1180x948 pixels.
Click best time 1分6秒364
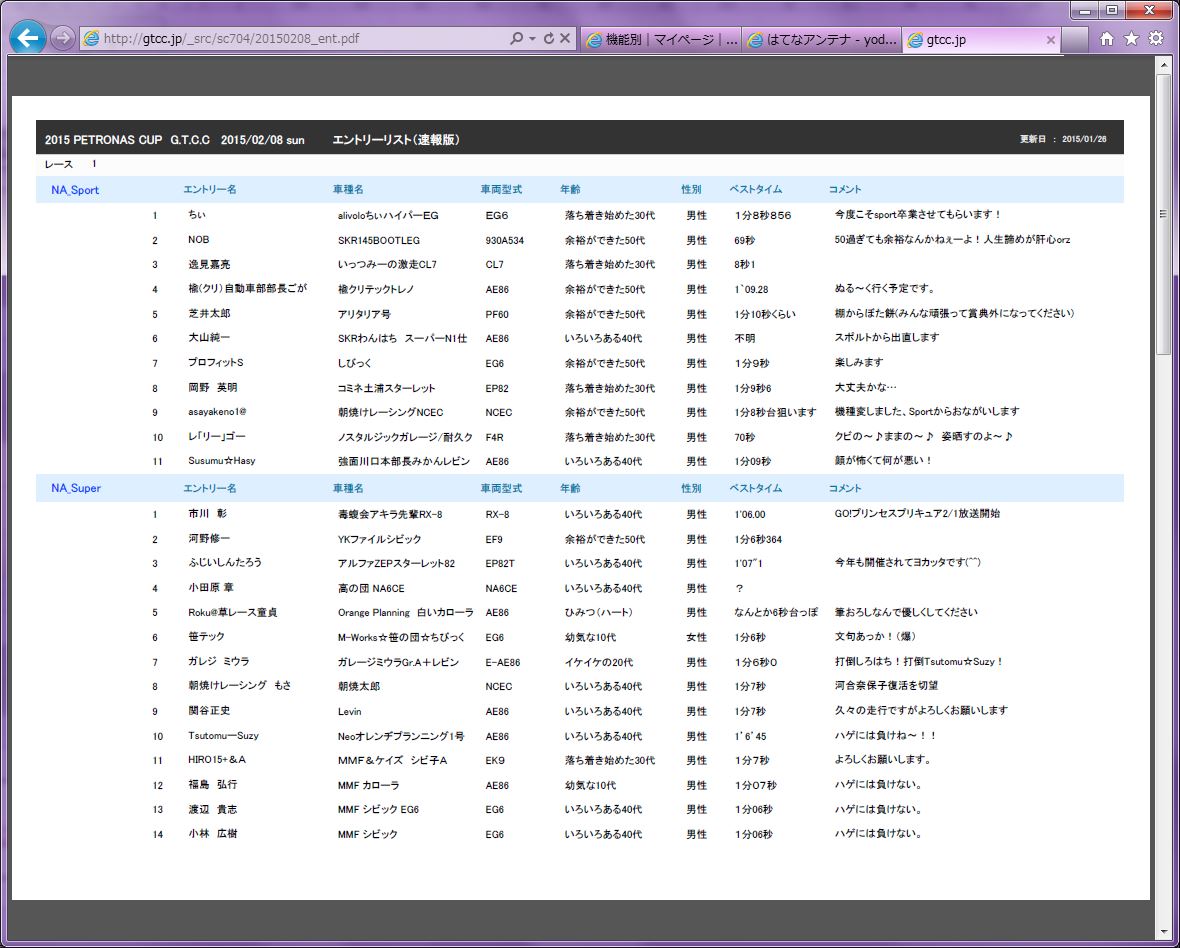click(x=758, y=539)
